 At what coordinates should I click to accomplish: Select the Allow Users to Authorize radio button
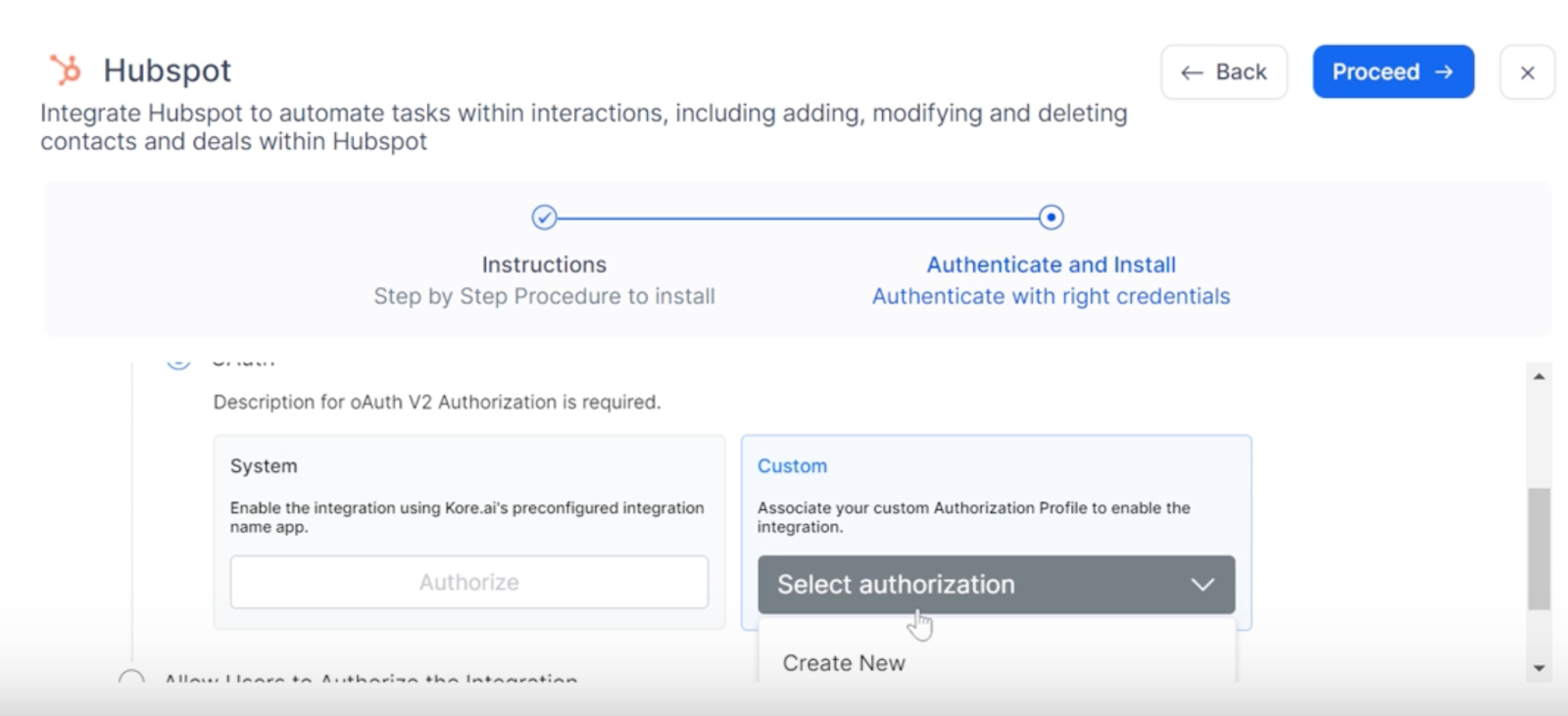coord(131,678)
